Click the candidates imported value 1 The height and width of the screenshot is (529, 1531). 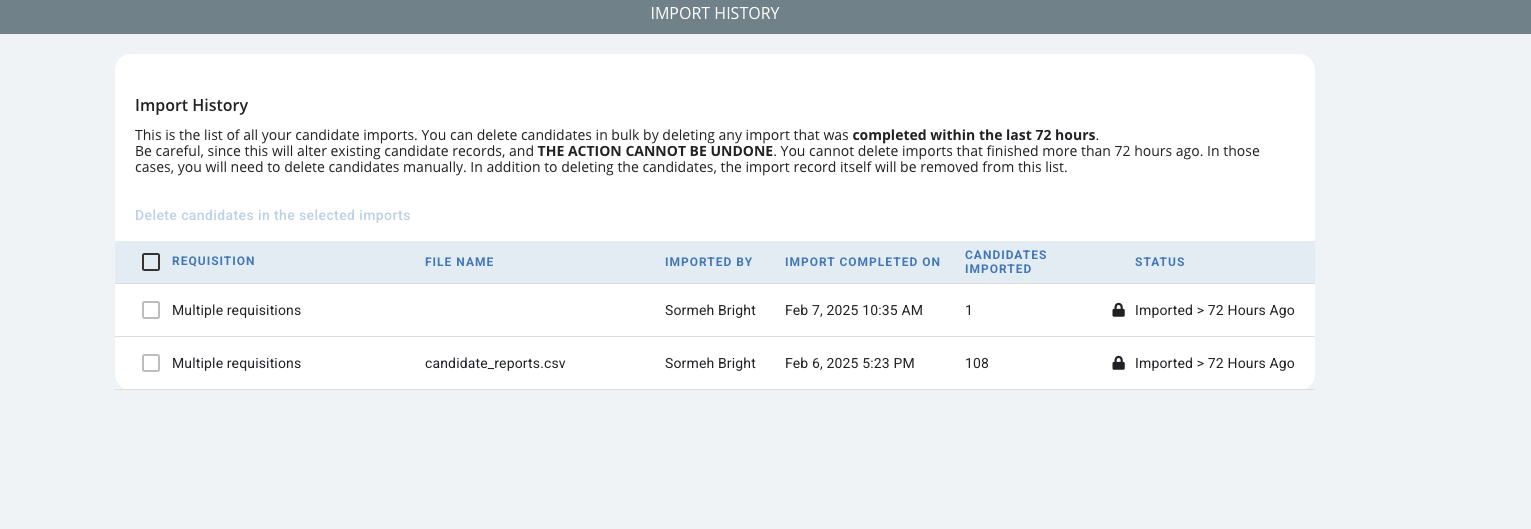(x=969, y=310)
